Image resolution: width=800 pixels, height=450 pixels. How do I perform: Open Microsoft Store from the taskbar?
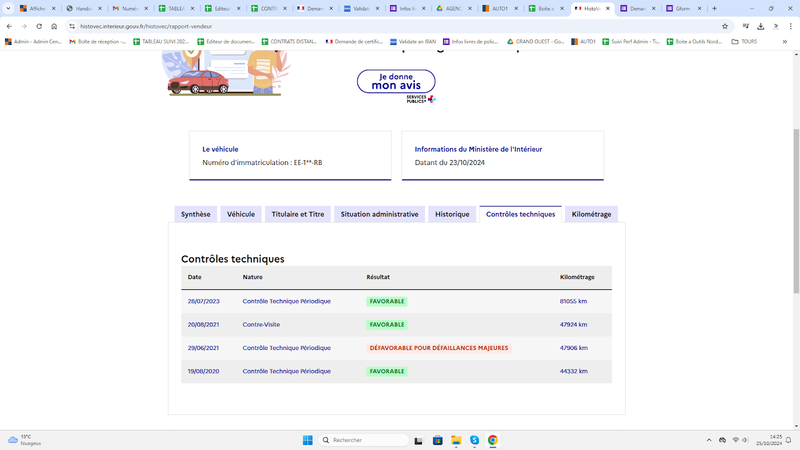coord(437,440)
